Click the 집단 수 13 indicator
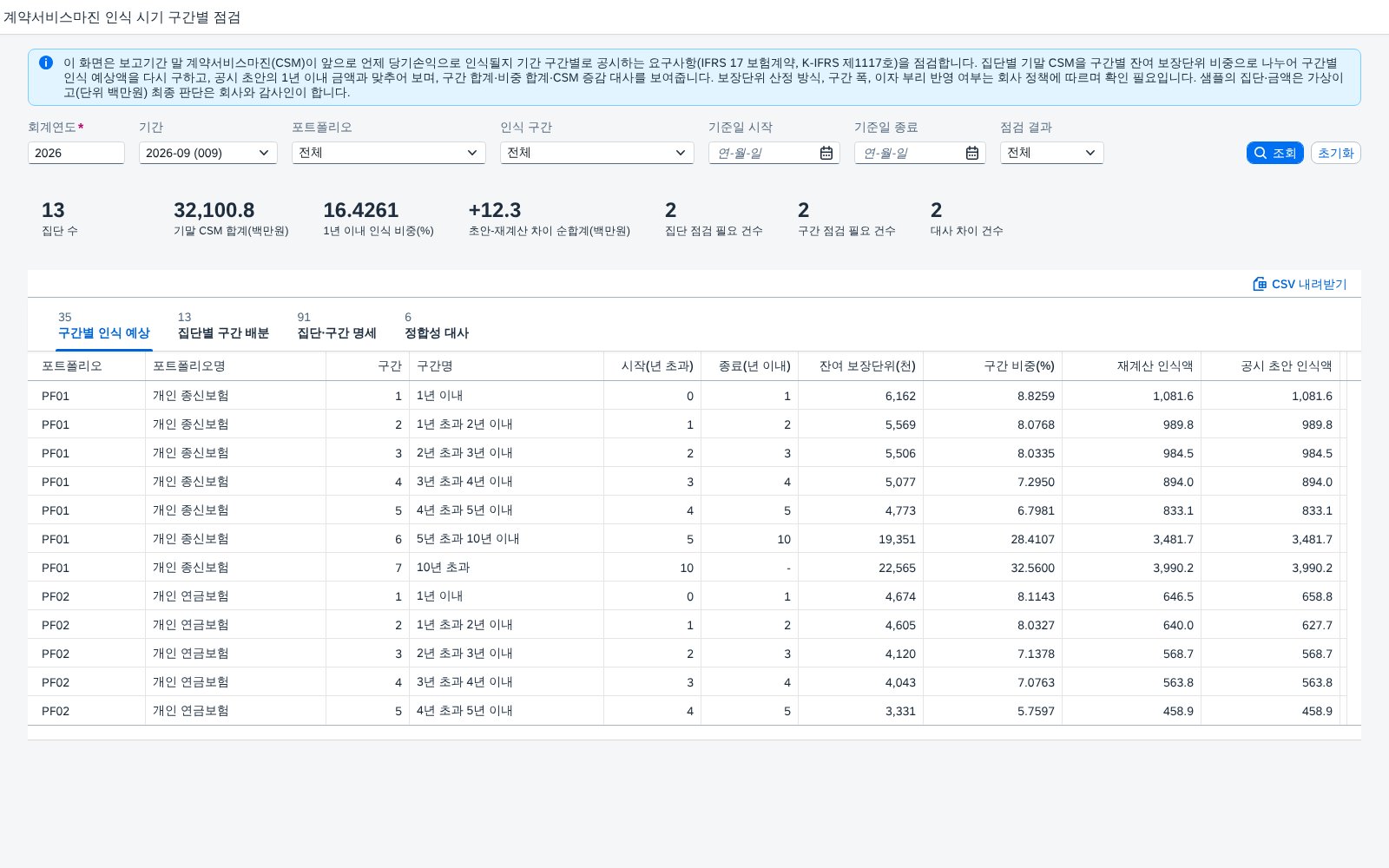Image resolution: width=1389 pixels, height=868 pixels. 60,218
